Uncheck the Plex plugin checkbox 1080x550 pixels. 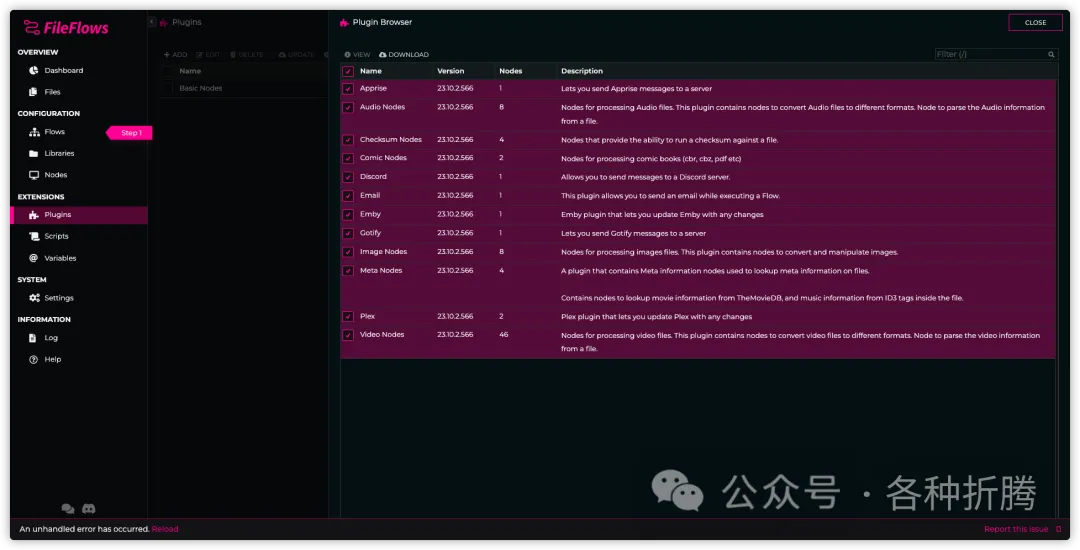[348, 317]
